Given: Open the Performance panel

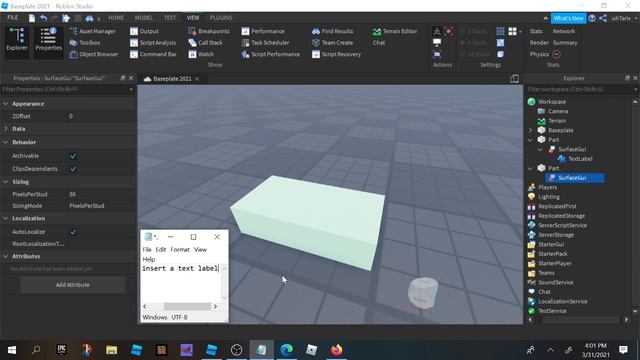Looking at the screenshot, I should 263,31.
